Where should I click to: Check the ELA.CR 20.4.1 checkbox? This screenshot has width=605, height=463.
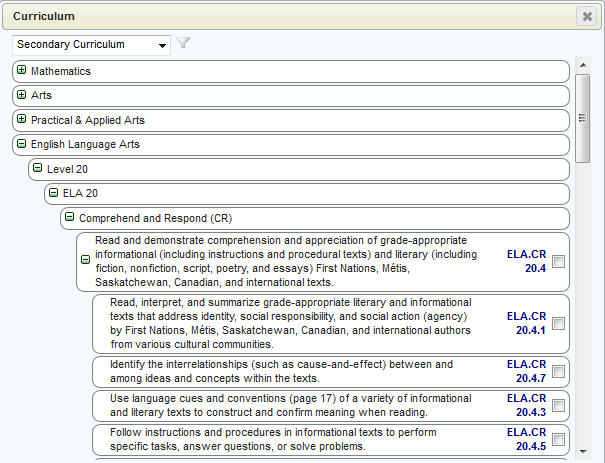(x=558, y=323)
